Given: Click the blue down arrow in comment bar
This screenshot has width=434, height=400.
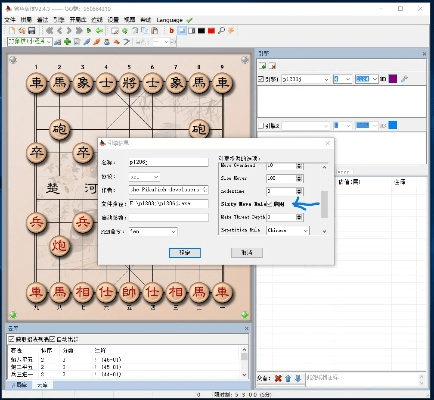Looking at the screenshot, I should (298, 378).
